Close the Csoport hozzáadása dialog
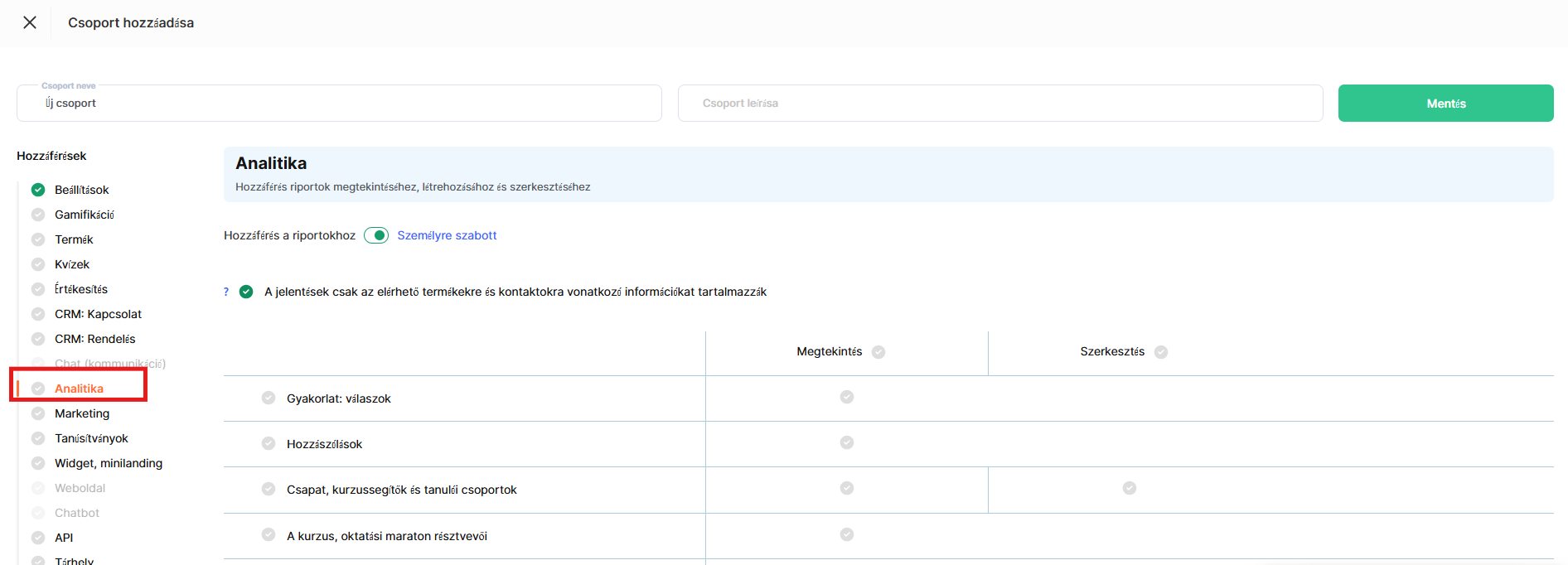The image size is (1568, 565). (30, 22)
